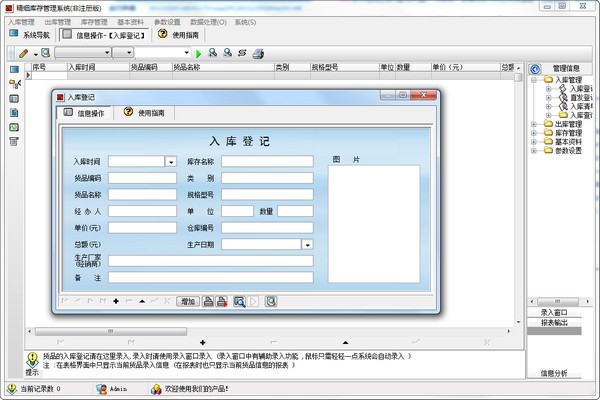Click the plus add-record icon in dialog navigator

(x=116, y=301)
